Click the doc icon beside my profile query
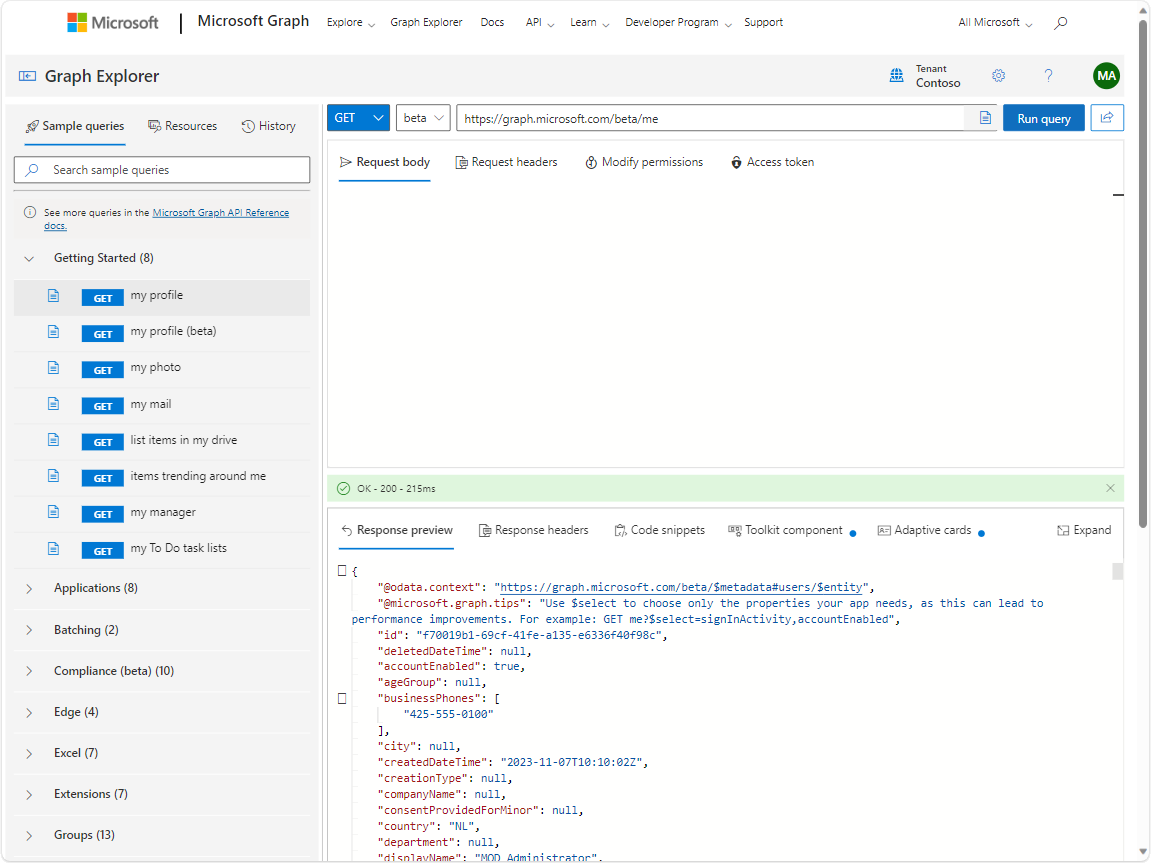The image size is (1151, 863). pos(54,296)
